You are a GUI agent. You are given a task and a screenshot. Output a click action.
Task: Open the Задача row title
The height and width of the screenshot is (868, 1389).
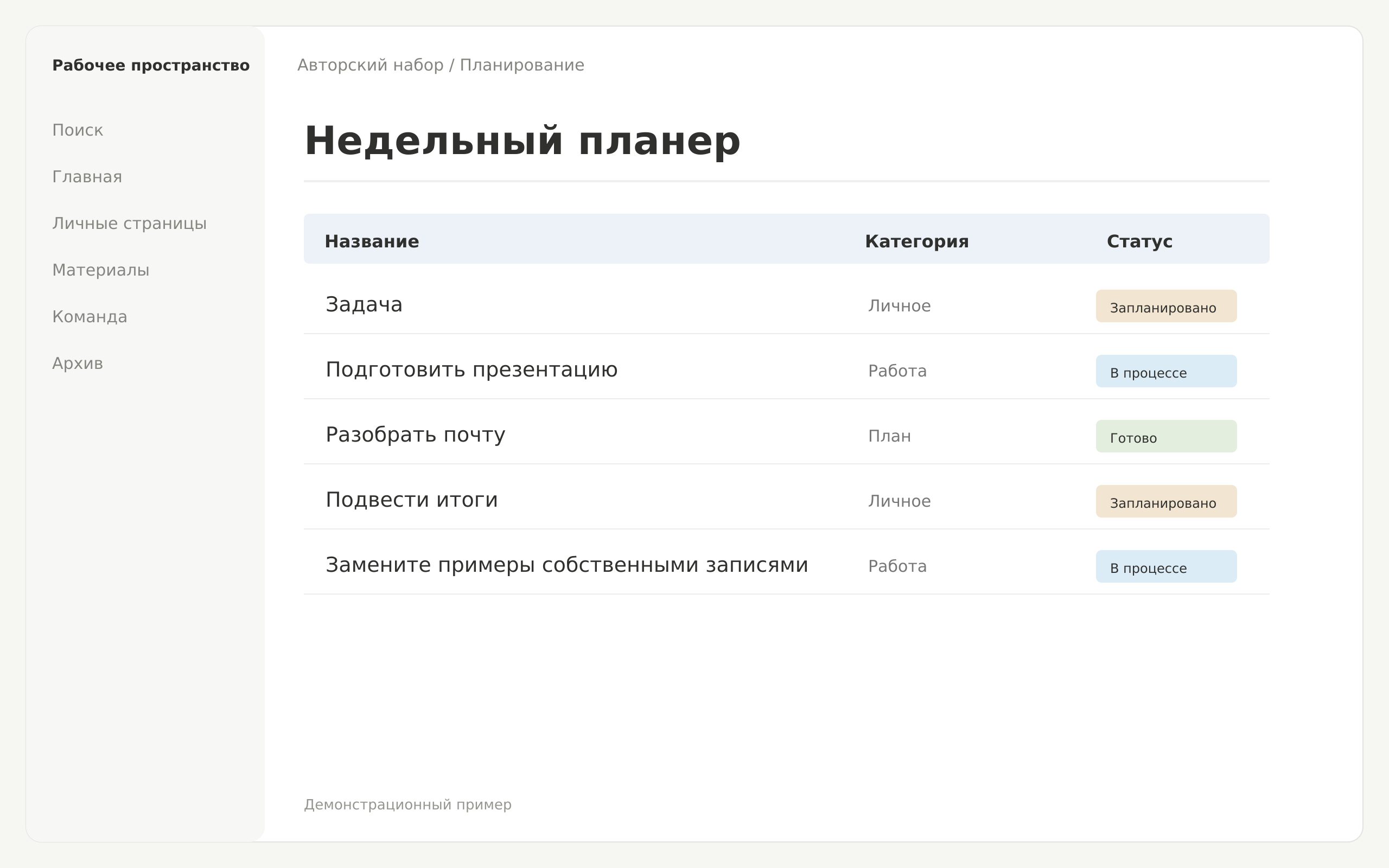click(364, 304)
